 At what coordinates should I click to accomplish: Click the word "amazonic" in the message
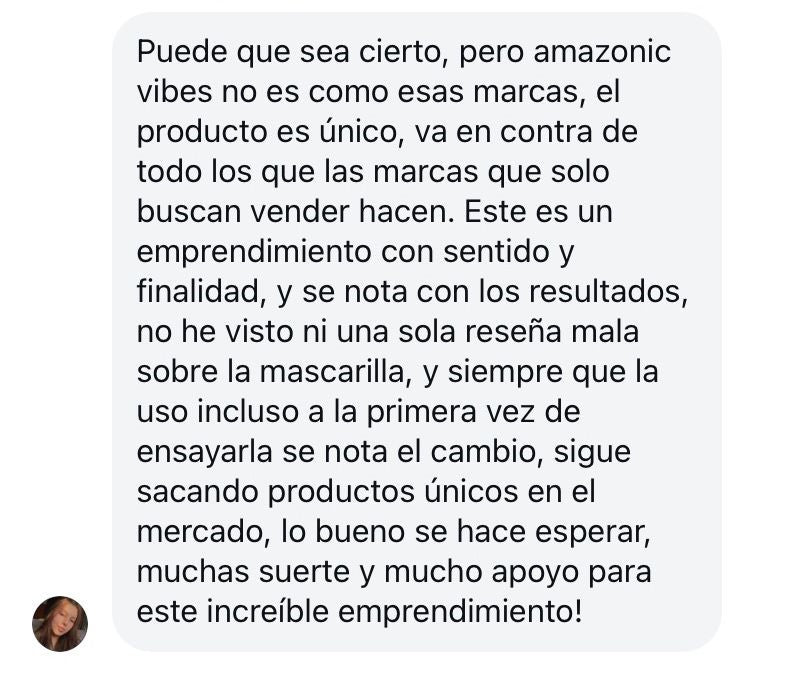point(602,52)
